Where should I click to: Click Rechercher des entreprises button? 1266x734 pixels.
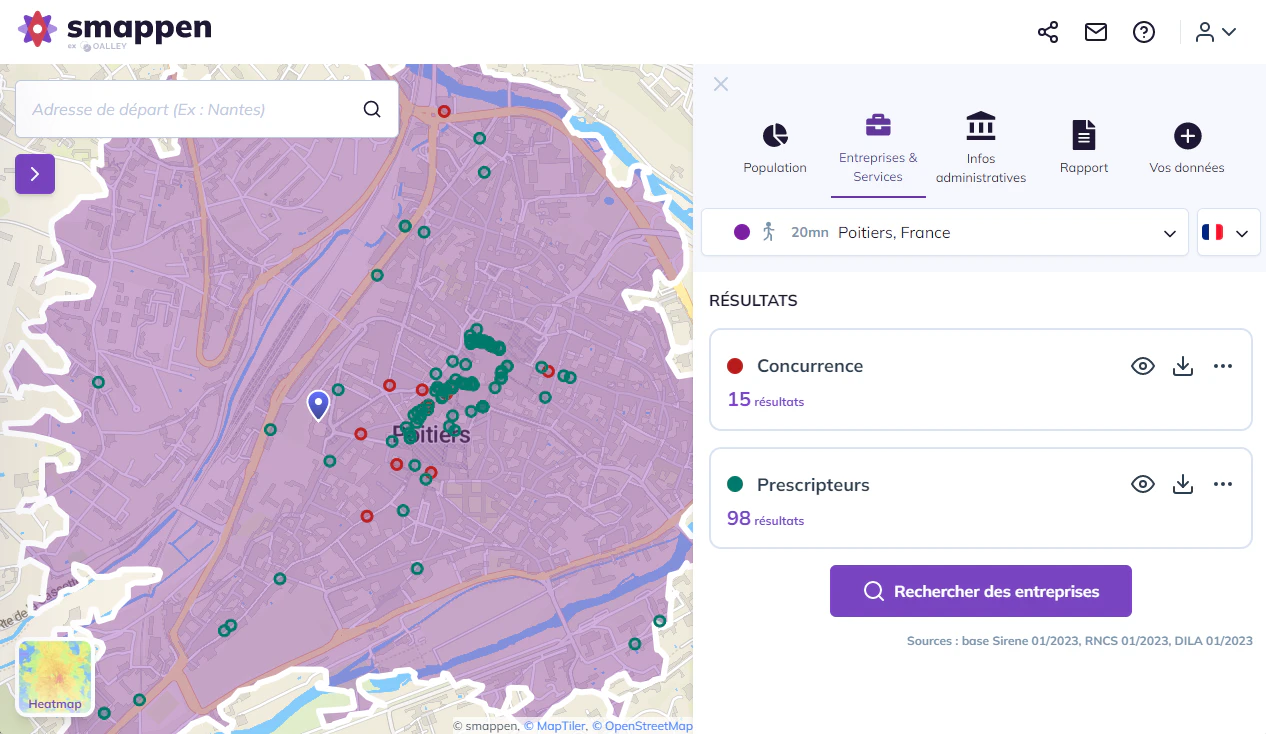point(981,591)
